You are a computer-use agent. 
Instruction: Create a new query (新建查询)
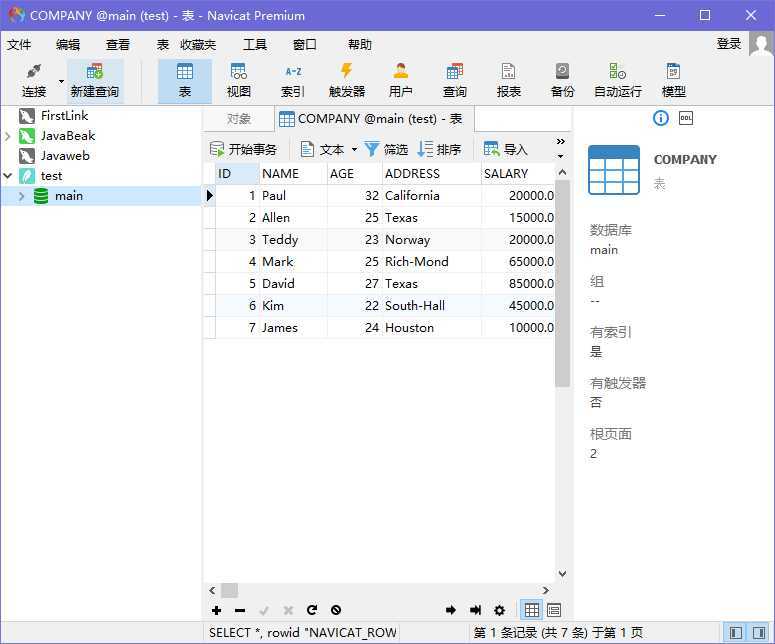pos(94,81)
